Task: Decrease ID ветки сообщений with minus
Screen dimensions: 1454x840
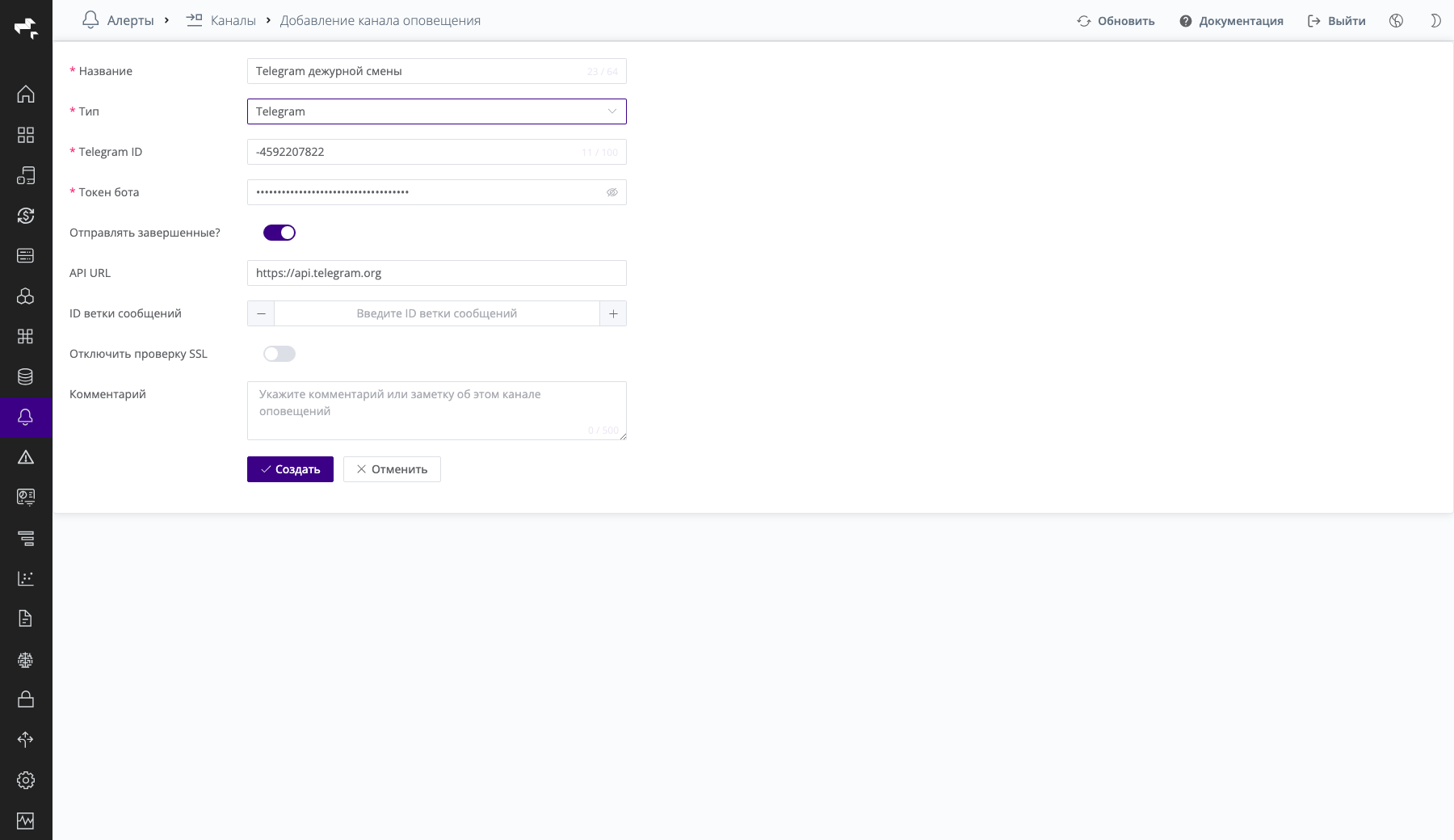Action: tap(261, 313)
